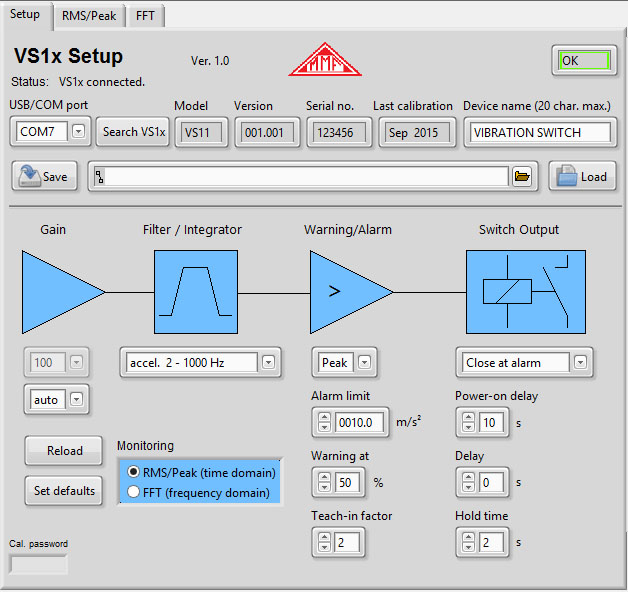The height and width of the screenshot is (592, 628).
Task: Switch to the RMS/Peak tab
Action: [89, 16]
